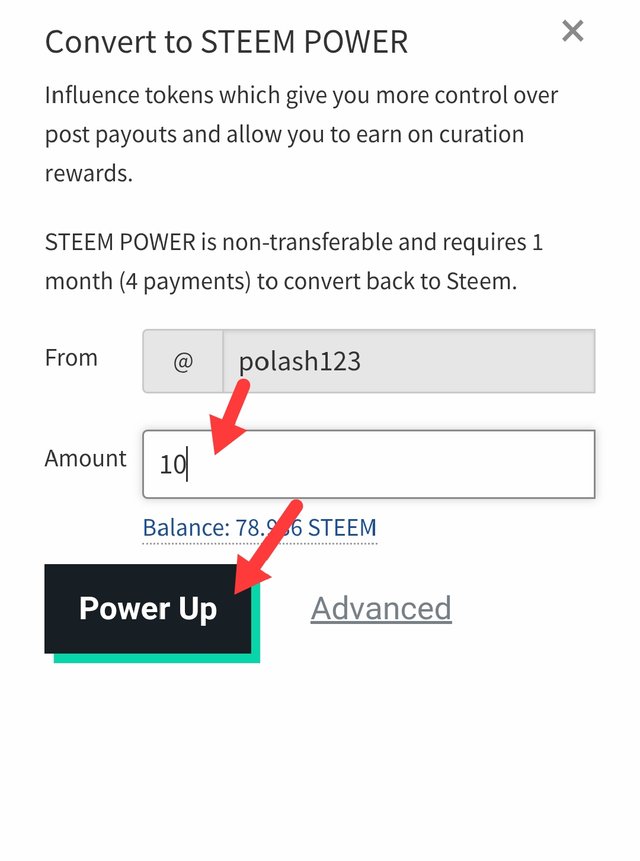Click the Influence tokens description paragraph

coord(300,134)
